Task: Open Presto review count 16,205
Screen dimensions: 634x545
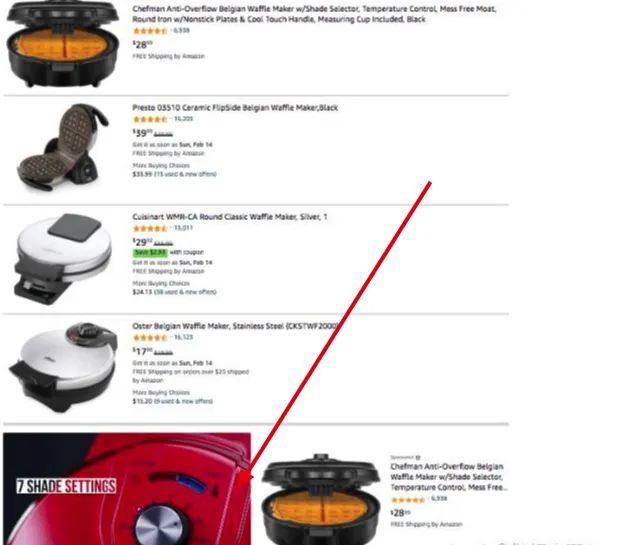Action: 184,119
